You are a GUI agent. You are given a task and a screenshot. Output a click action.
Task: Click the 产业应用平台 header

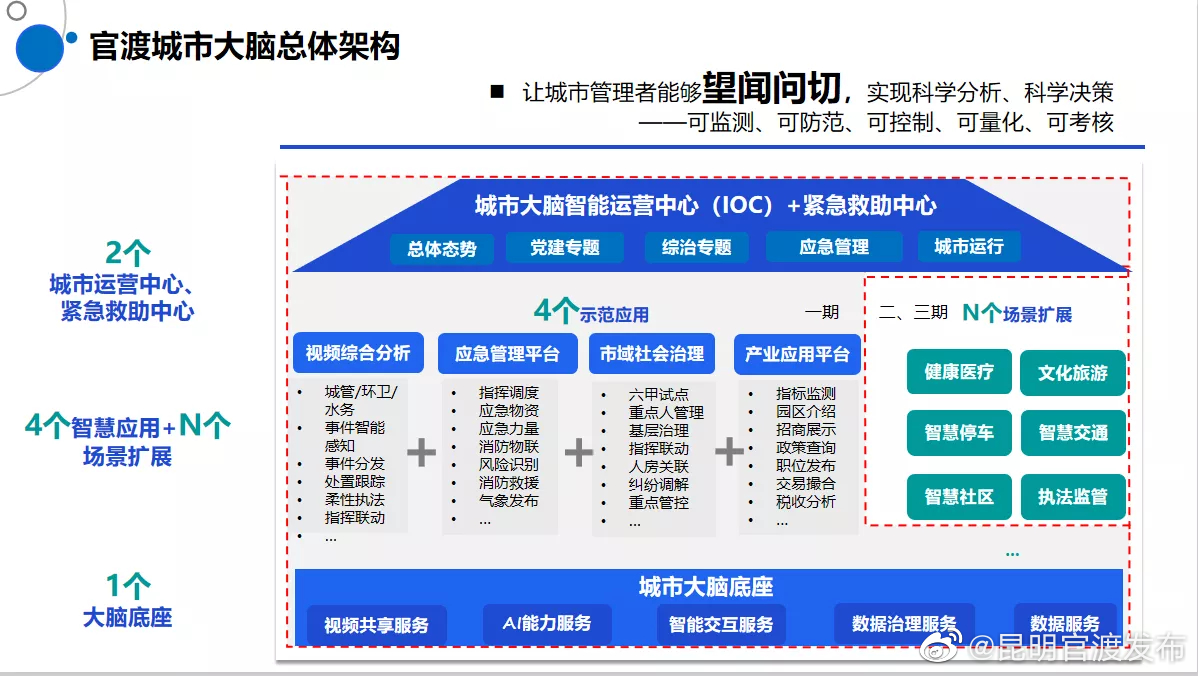(797, 352)
